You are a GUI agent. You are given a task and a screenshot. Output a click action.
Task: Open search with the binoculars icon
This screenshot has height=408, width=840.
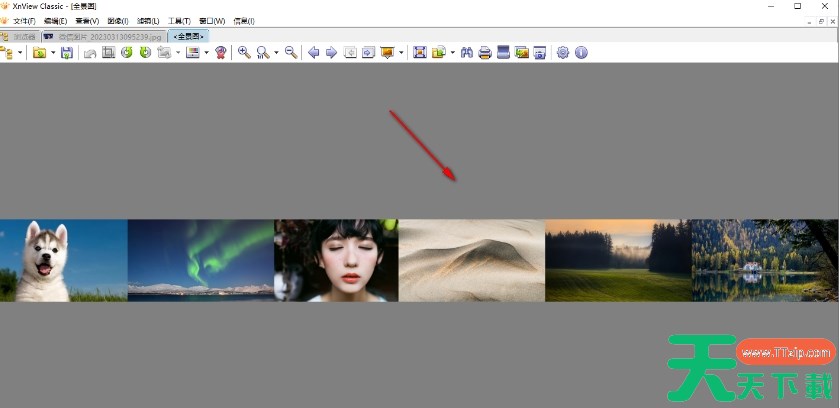(x=467, y=52)
